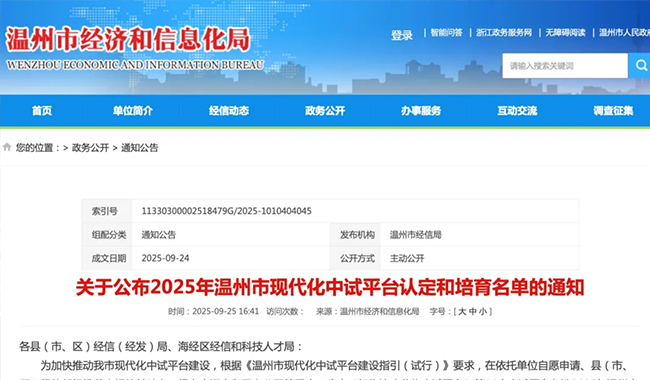Click the 公开方式 label cell

tap(355, 258)
